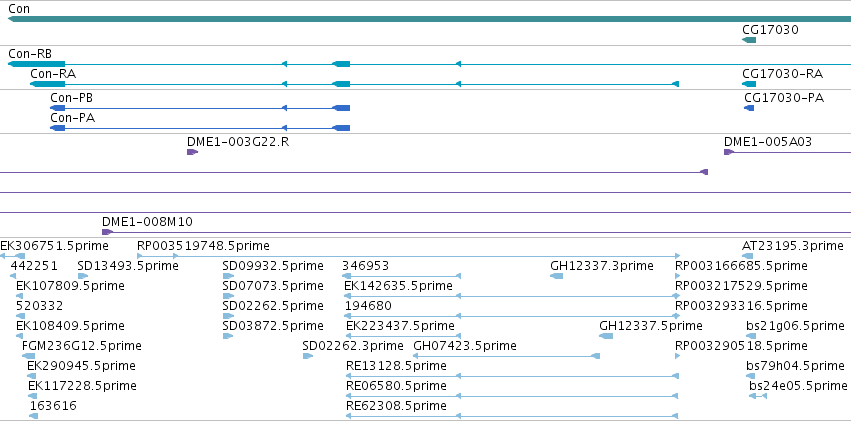
Task: Click the GH12337.3prime label
Action: click(x=602, y=266)
